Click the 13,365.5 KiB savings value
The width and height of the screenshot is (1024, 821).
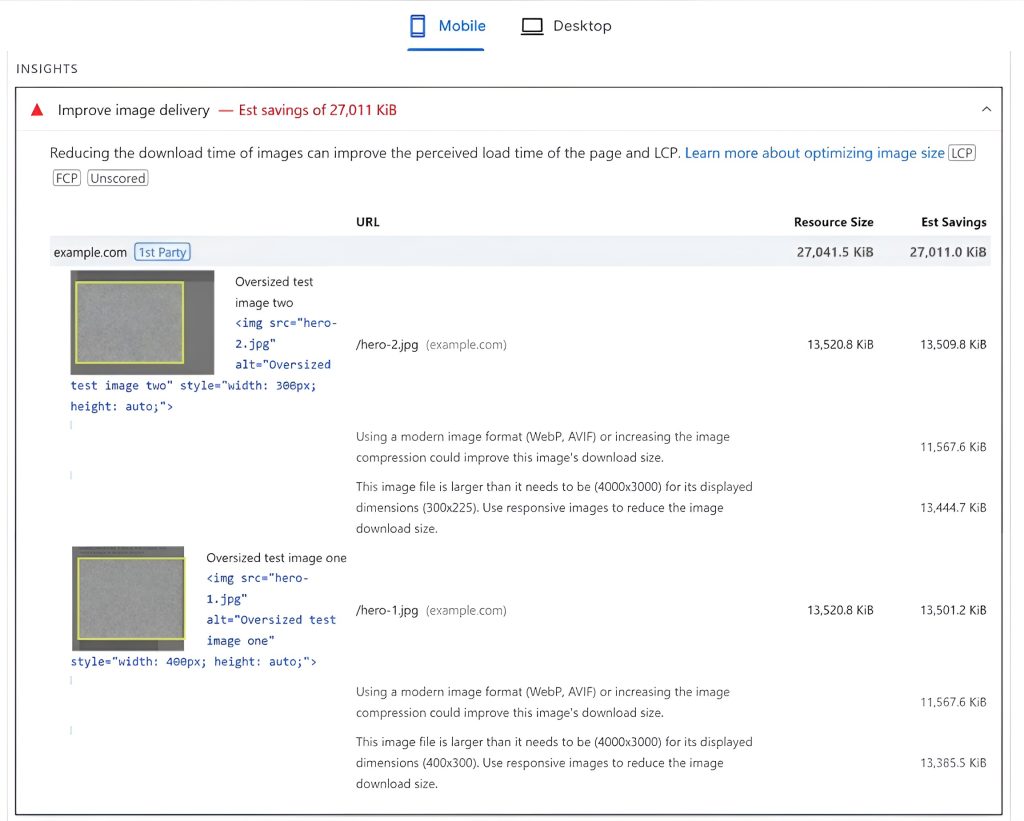coord(953,763)
